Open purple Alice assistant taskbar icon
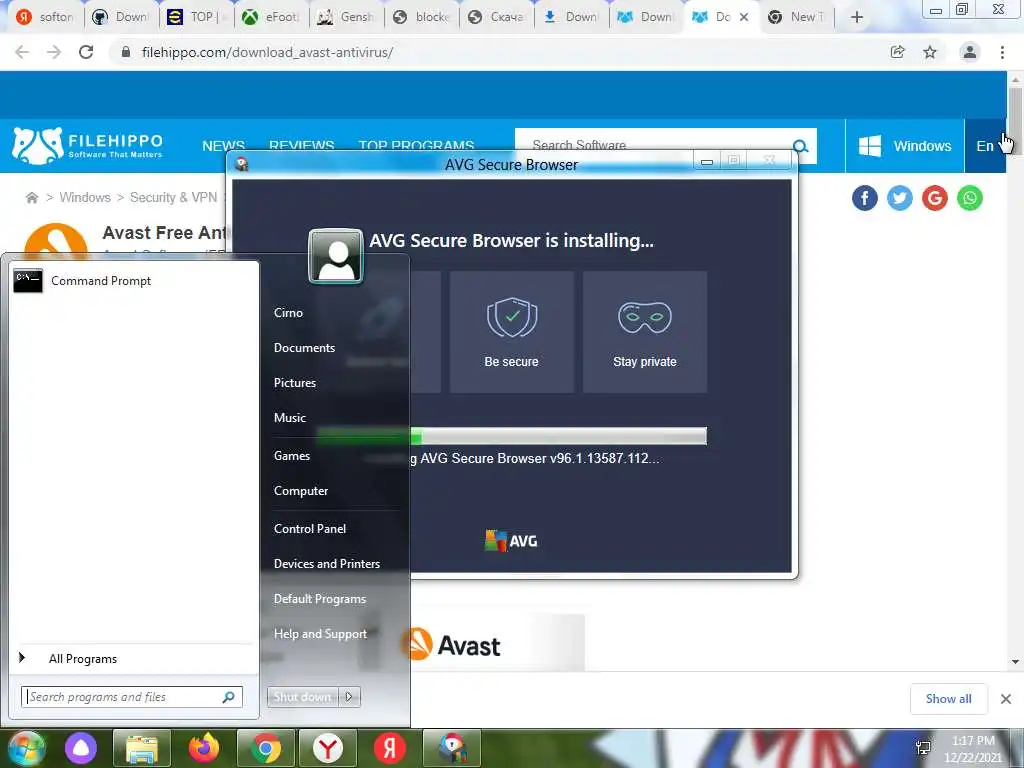Viewport: 1024px width, 768px height. point(81,748)
